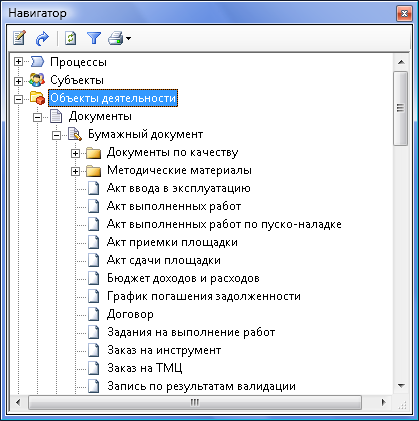Screen dimensions: 419x421
Task: Expand the Процессы tree node
Action: [x=18, y=62]
